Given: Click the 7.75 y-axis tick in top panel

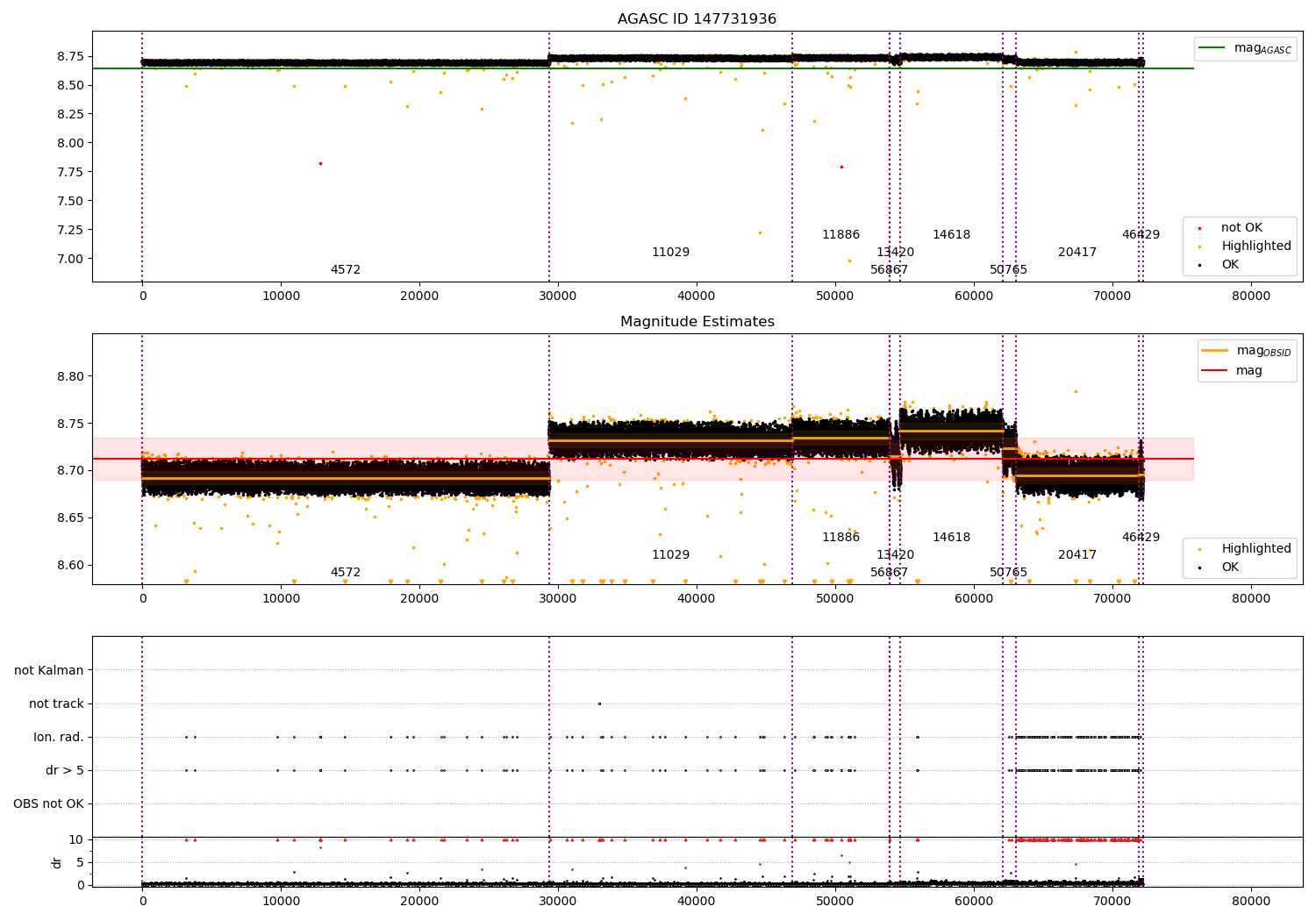Looking at the screenshot, I should pyautogui.click(x=70, y=172).
